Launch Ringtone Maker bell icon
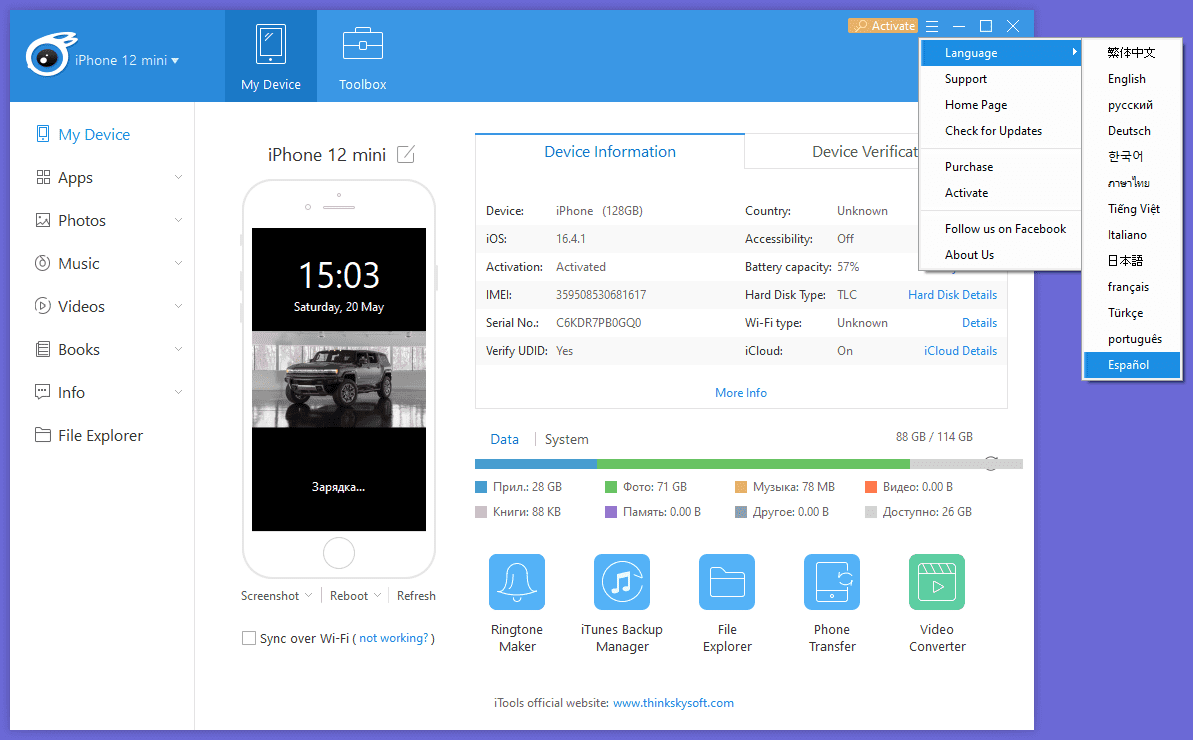The width and height of the screenshot is (1193, 740). 517,582
